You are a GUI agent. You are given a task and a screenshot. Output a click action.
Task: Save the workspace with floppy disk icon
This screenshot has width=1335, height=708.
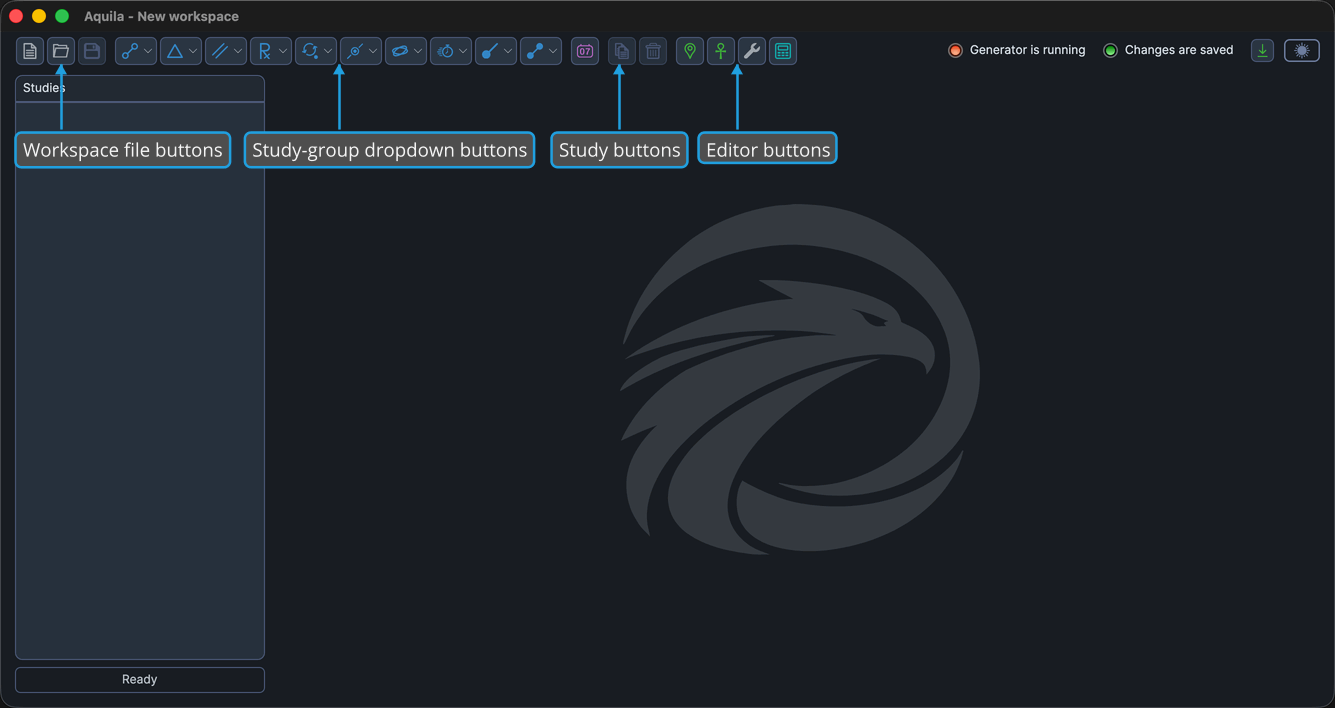(x=92, y=51)
